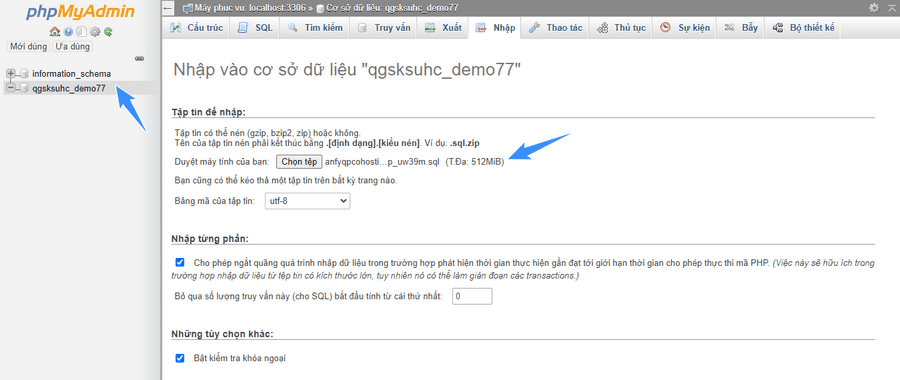This screenshot has height=380, width=900.
Task: Click the database icon beside qgsksuhc_demo77
Action: tap(24, 88)
